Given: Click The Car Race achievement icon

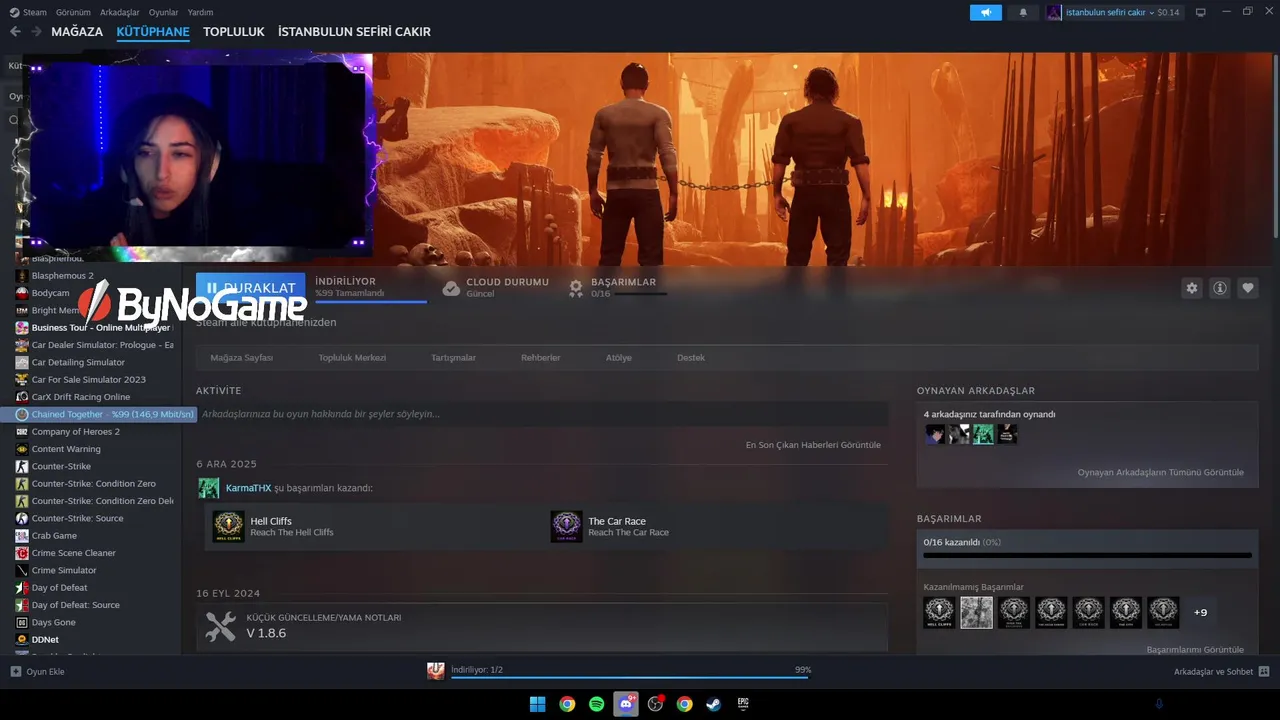Looking at the screenshot, I should [566, 527].
